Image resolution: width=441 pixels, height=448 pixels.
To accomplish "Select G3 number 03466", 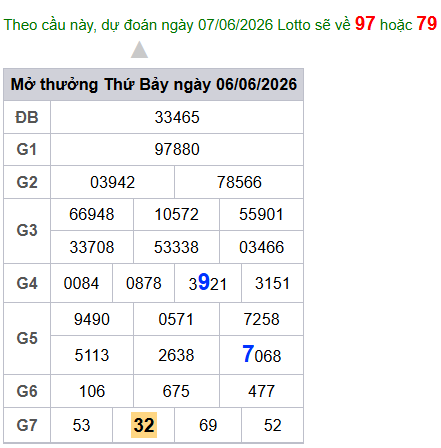I will point(261,247).
